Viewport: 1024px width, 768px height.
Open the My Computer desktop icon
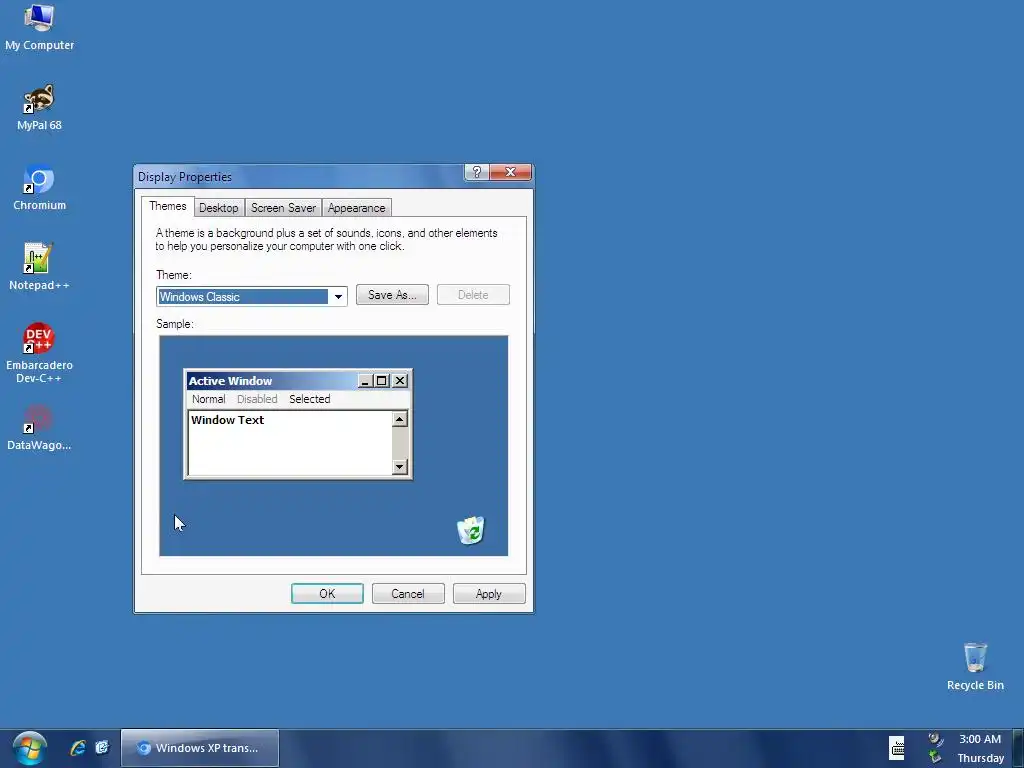point(39,27)
